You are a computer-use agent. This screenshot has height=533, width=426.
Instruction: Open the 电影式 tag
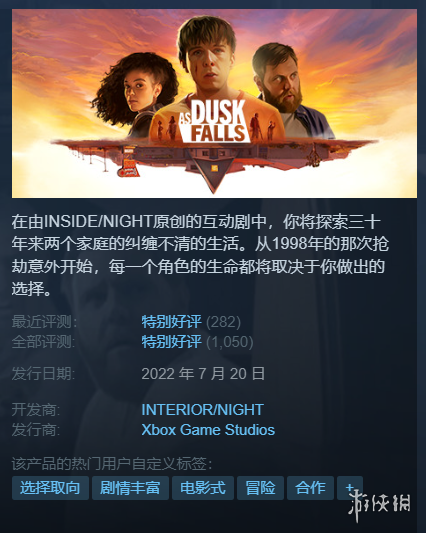click(203, 488)
